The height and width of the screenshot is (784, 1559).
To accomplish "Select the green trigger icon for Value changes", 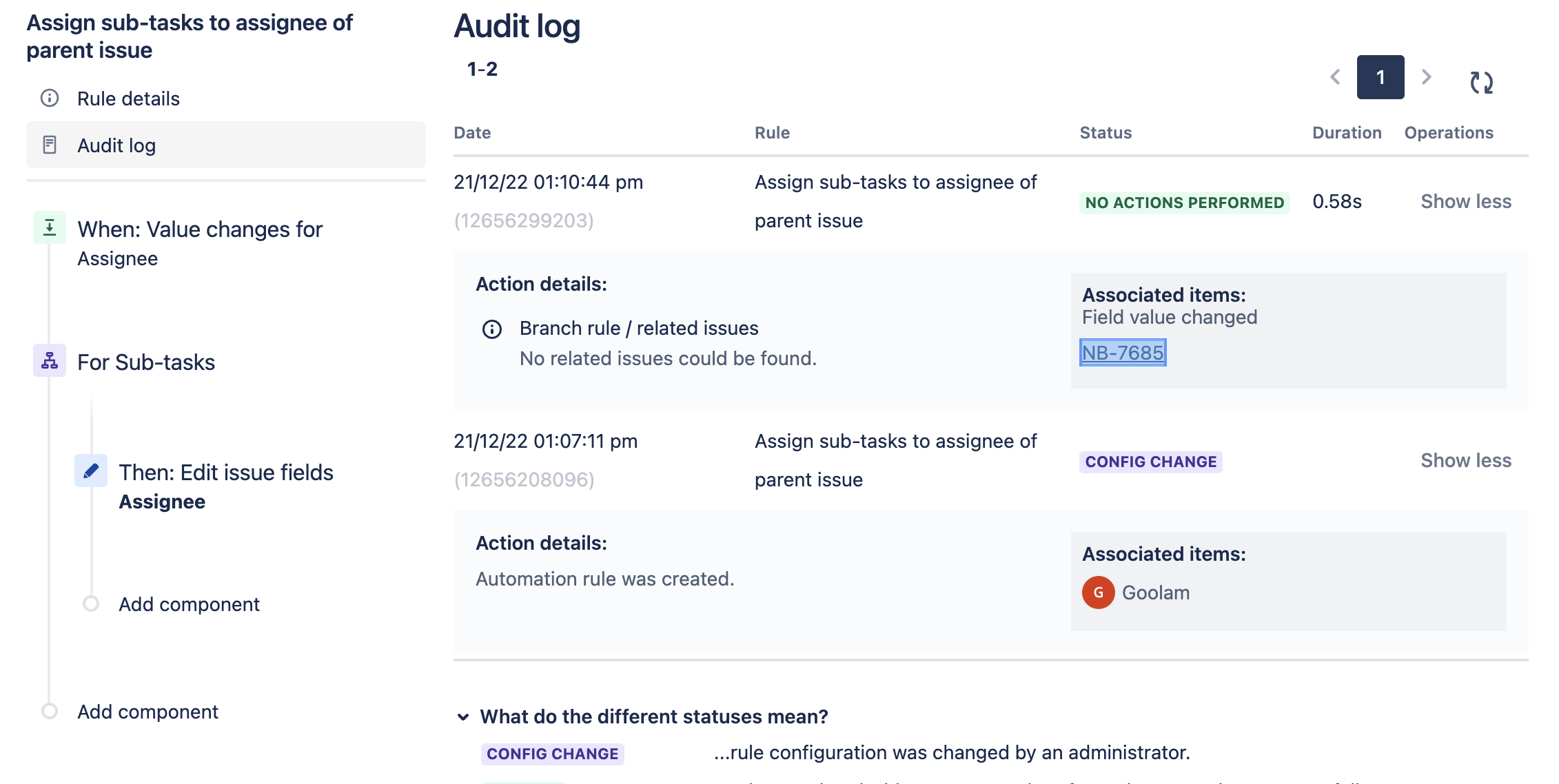I will point(50,227).
